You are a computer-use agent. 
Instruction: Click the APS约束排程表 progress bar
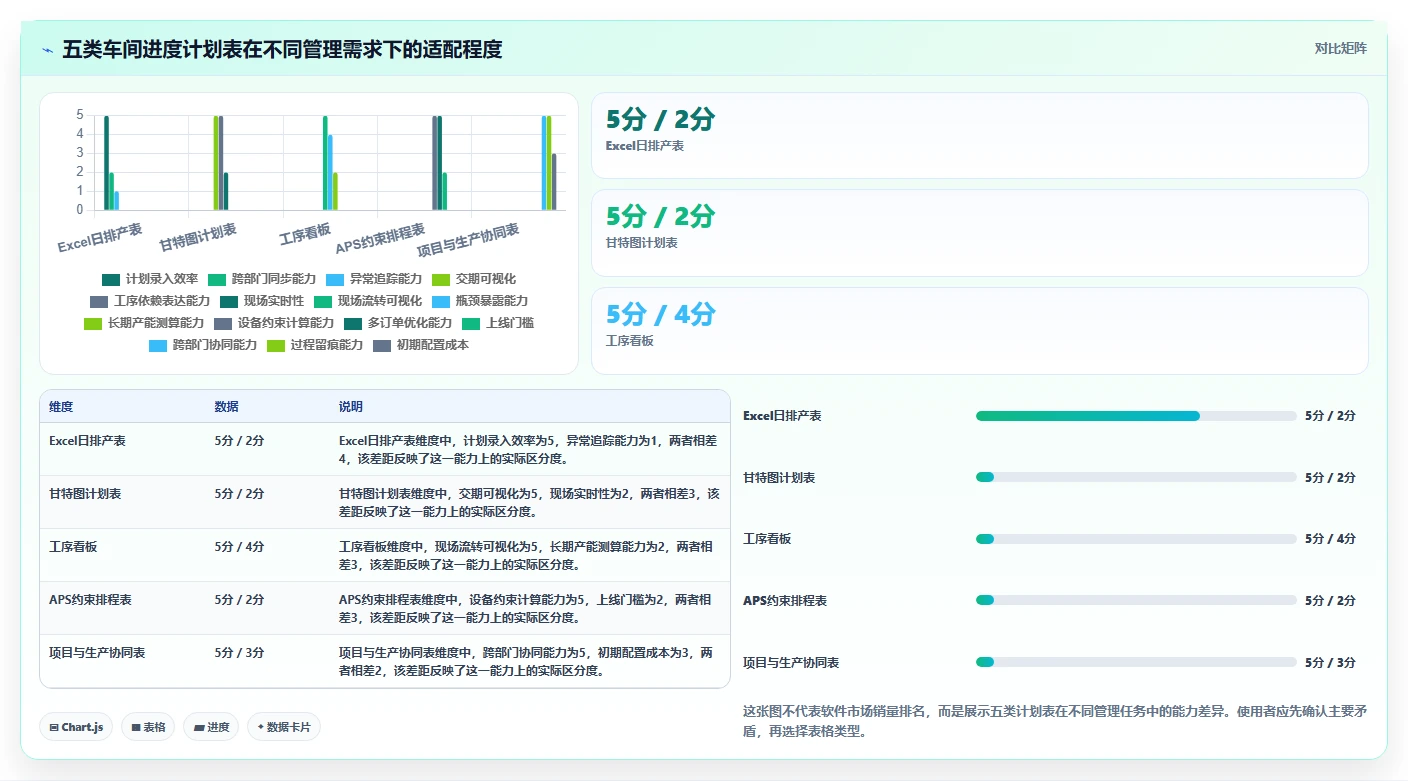pos(1136,601)
